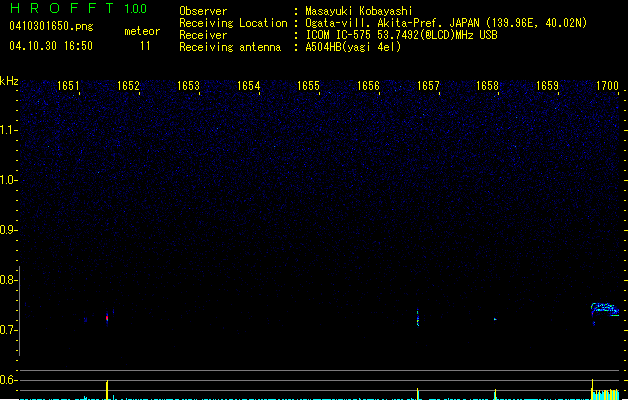Click the 1658 time axis label
Image resolution: width=629 pixels, height=400 pixels.
[x=487, y=86]
